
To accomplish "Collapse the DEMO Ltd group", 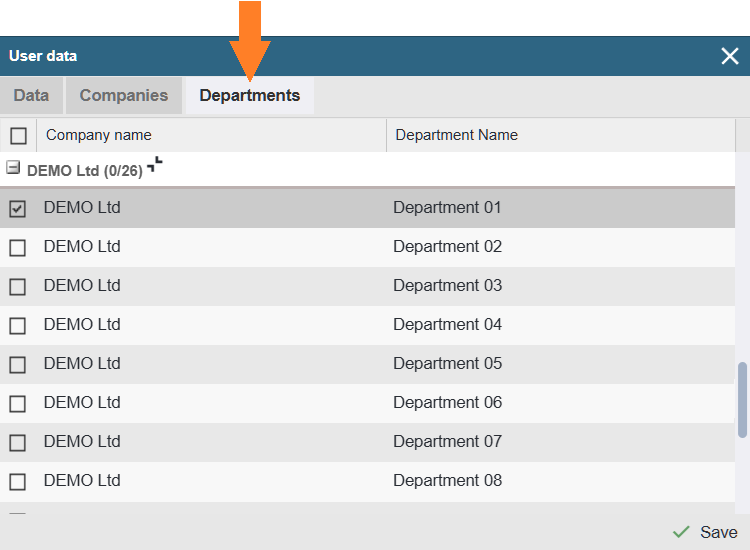I will click(x=13, y=169).
